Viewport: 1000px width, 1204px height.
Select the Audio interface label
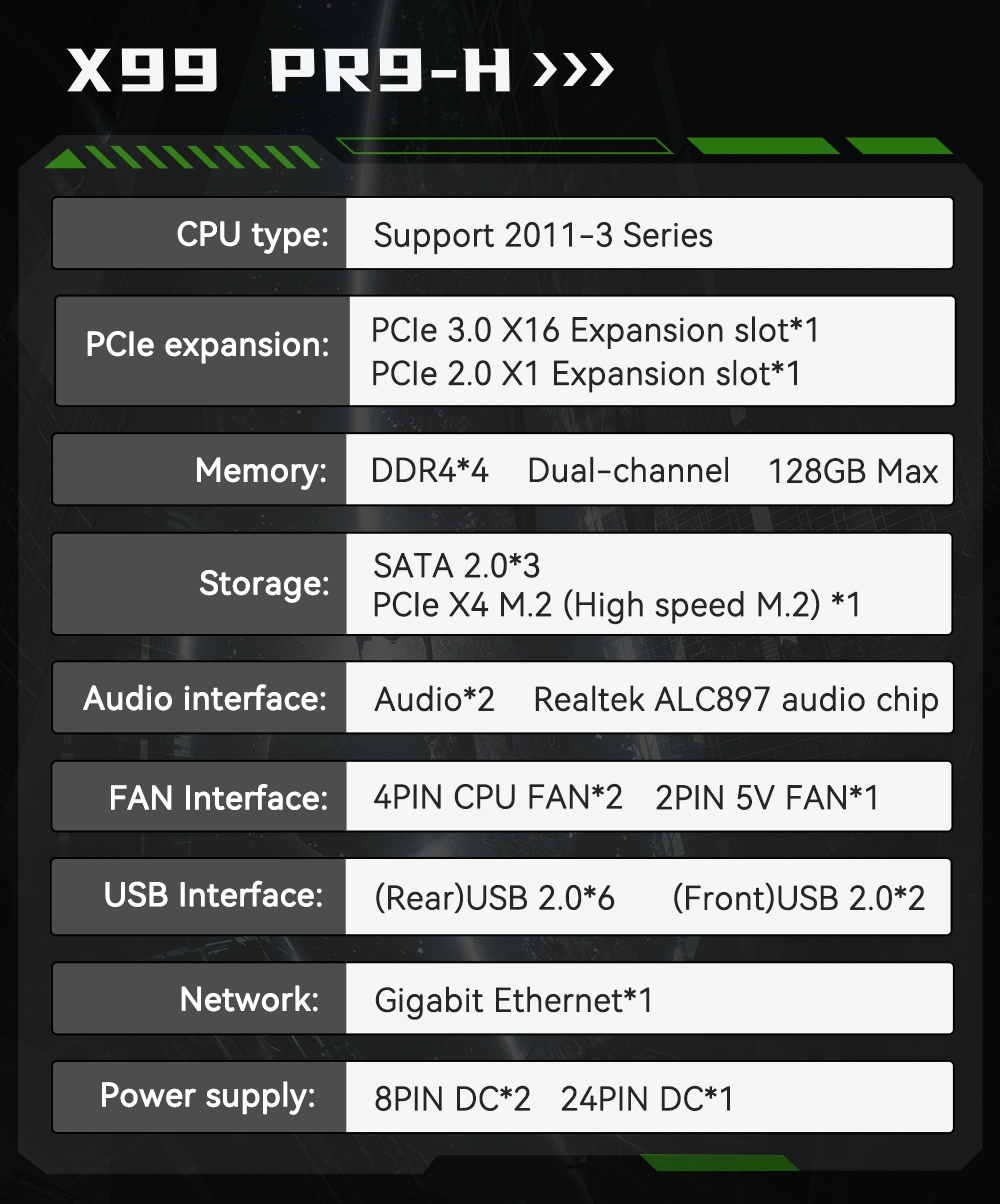[205, 698]
